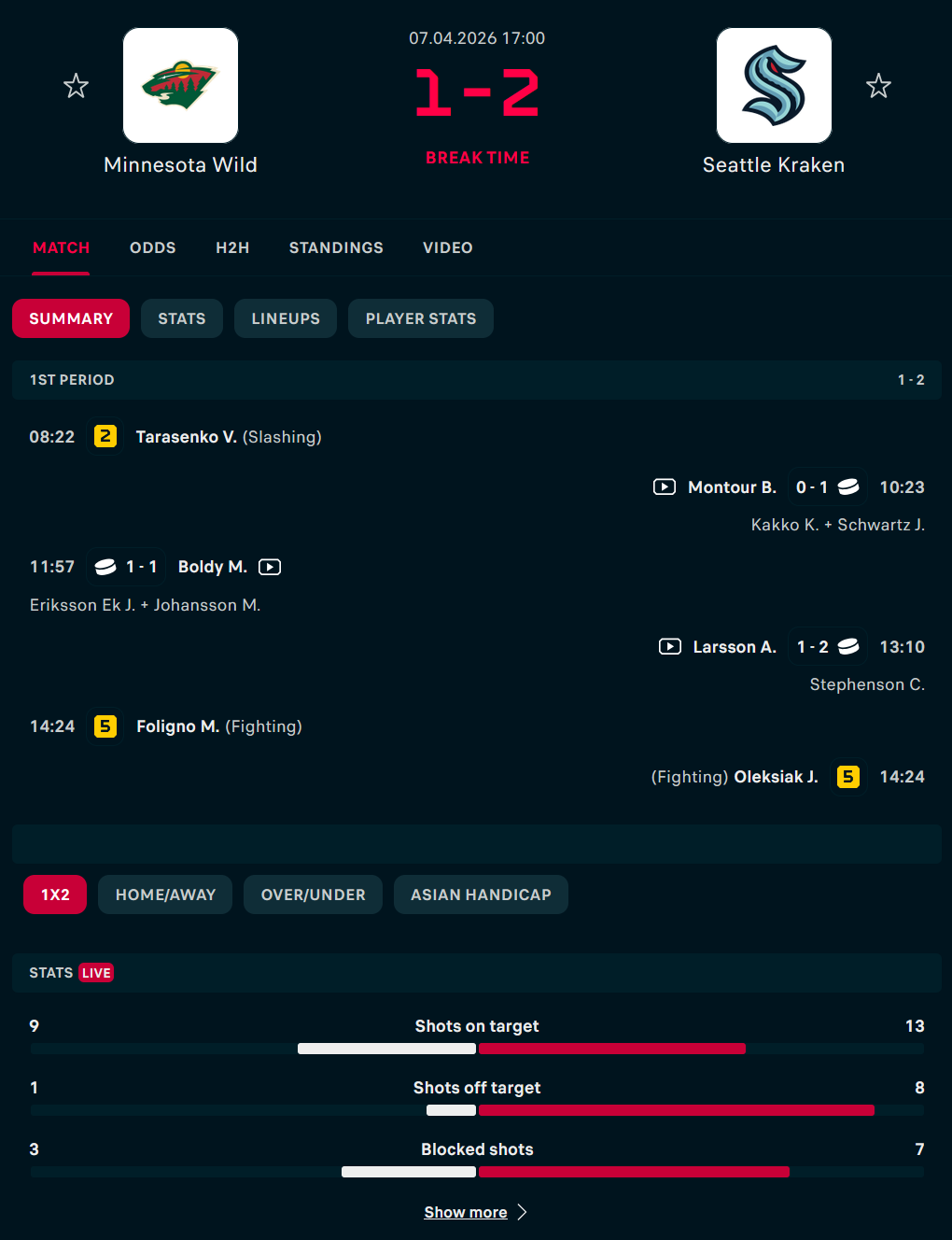Open player Montour B.
The width and height of the screenshot is (952, 1240).
732,487
